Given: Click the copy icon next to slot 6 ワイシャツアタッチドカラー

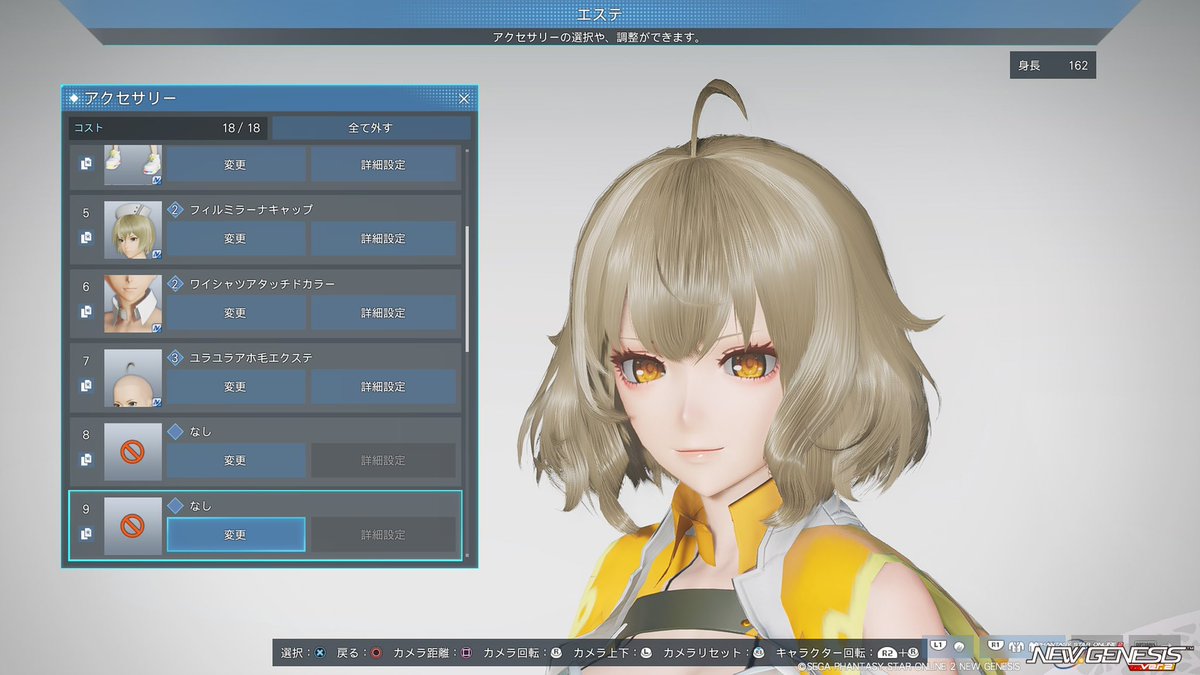Looking at the screenshot, I should click(x=86, y=310).
